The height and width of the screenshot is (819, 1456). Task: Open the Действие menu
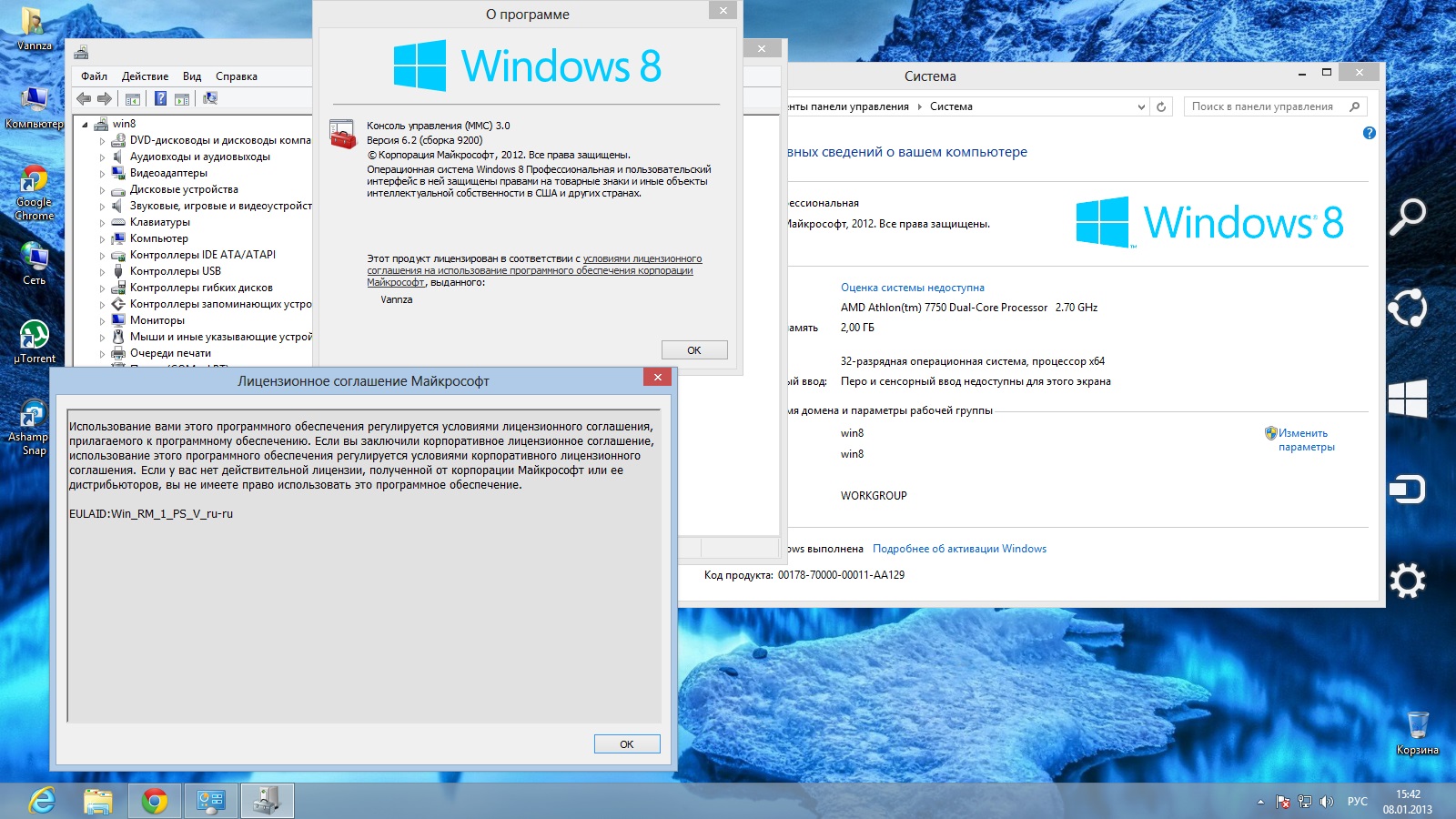(x=145, y=76)
